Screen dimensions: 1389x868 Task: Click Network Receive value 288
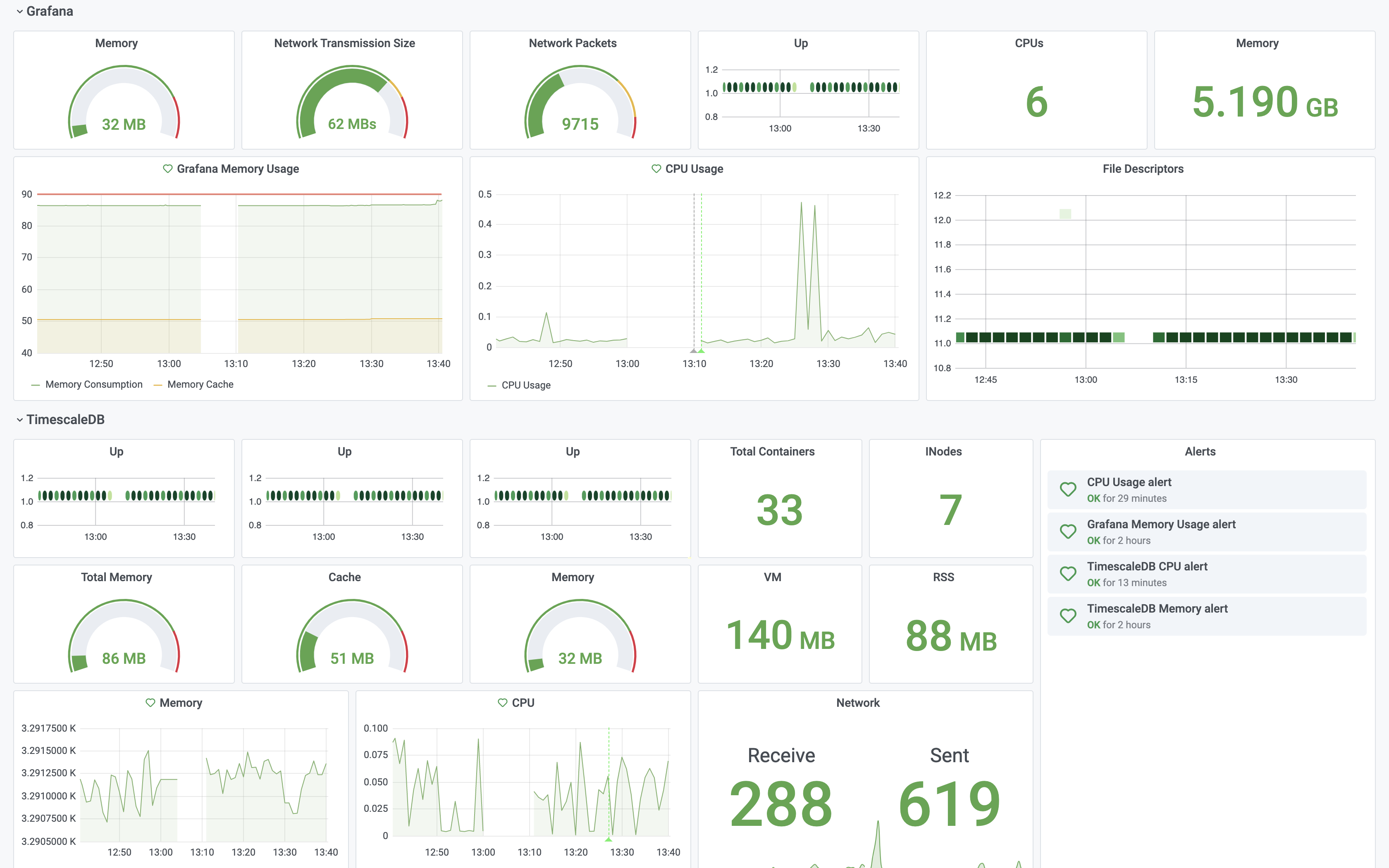[780, 803]
